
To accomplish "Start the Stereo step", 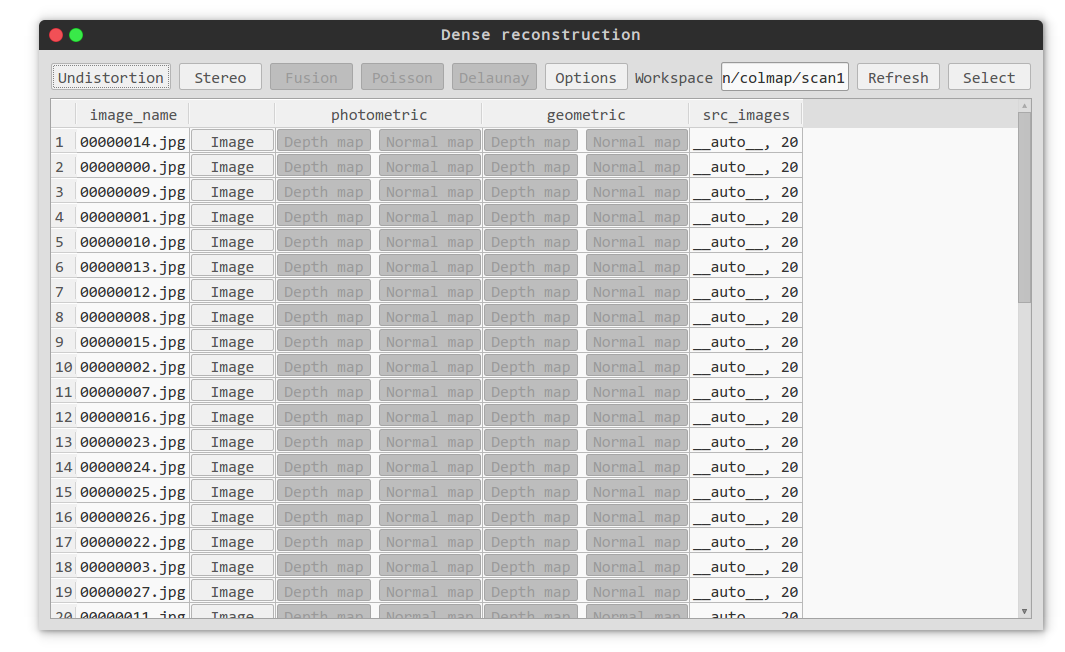I will 220,77.
